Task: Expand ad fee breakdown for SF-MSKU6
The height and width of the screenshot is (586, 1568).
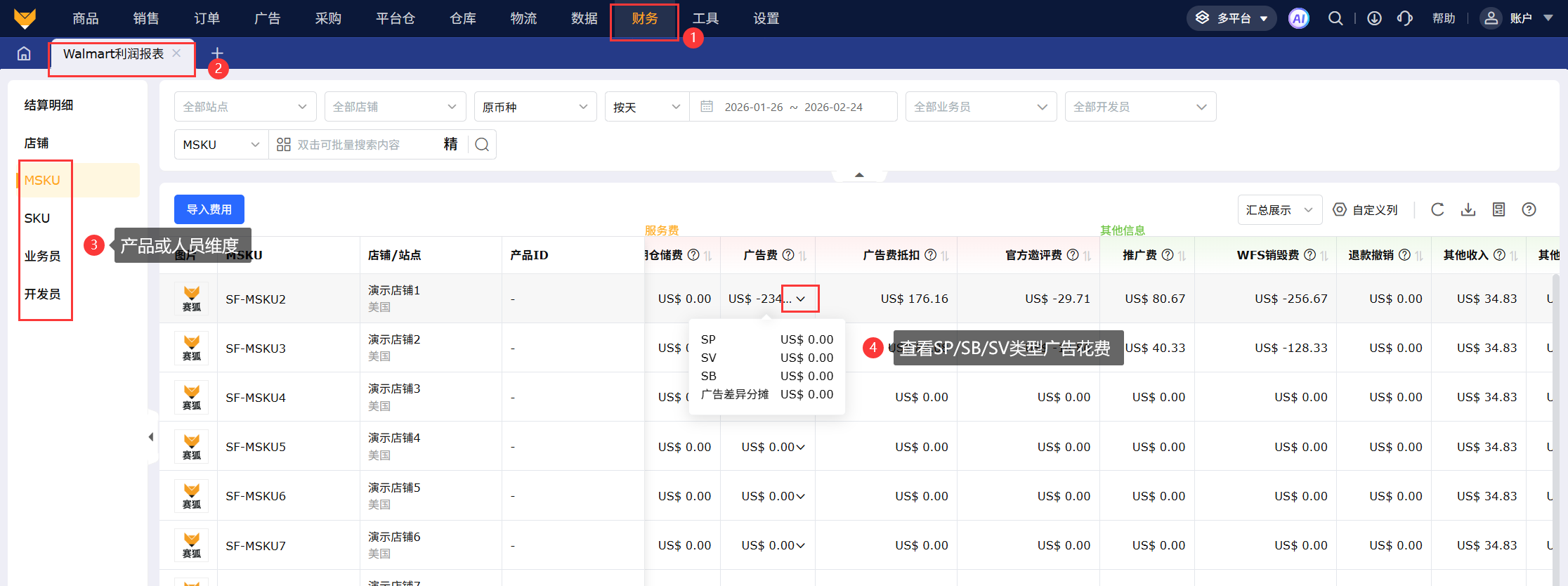Action: (x=801, y=496)
